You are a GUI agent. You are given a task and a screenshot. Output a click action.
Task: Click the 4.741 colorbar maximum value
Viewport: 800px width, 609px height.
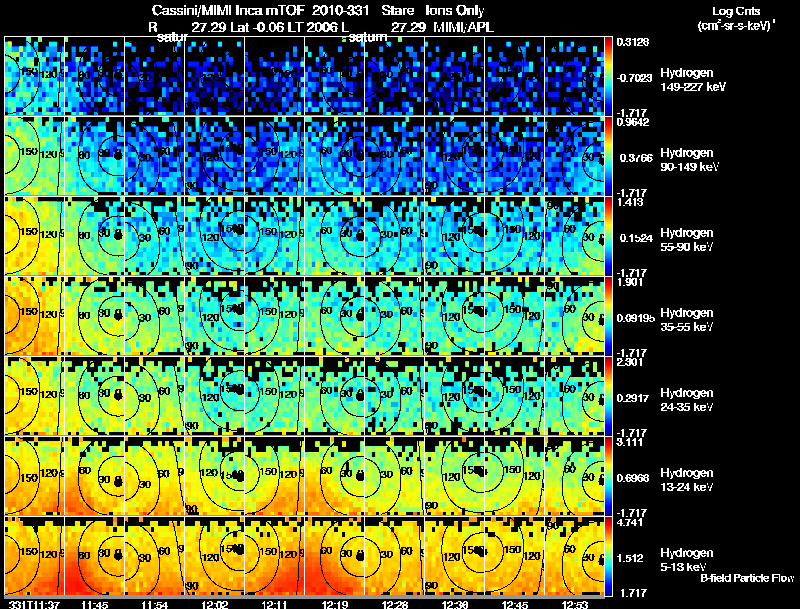coord(630,522)
